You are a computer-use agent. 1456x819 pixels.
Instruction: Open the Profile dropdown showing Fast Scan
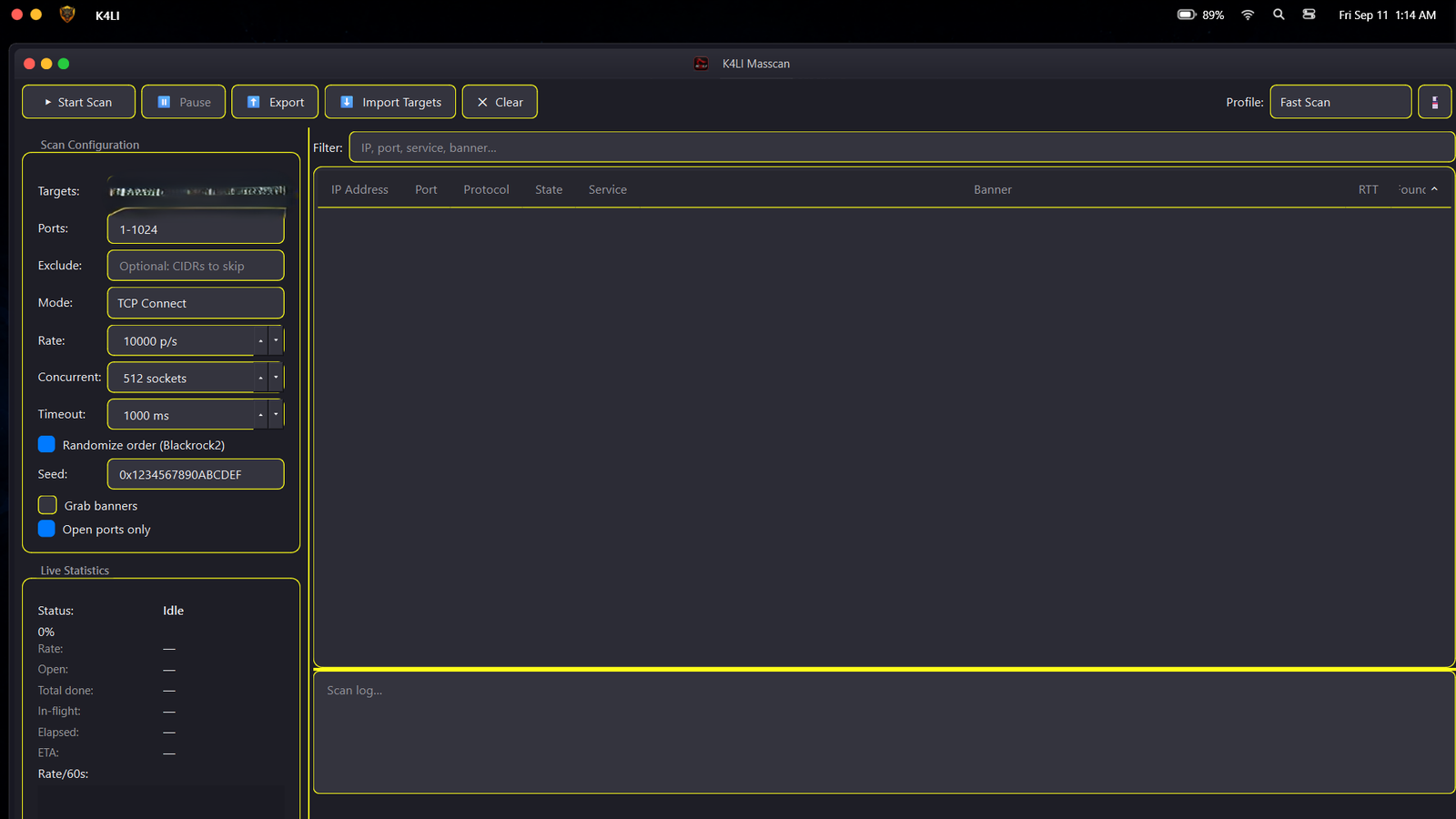coord(1340,102)
